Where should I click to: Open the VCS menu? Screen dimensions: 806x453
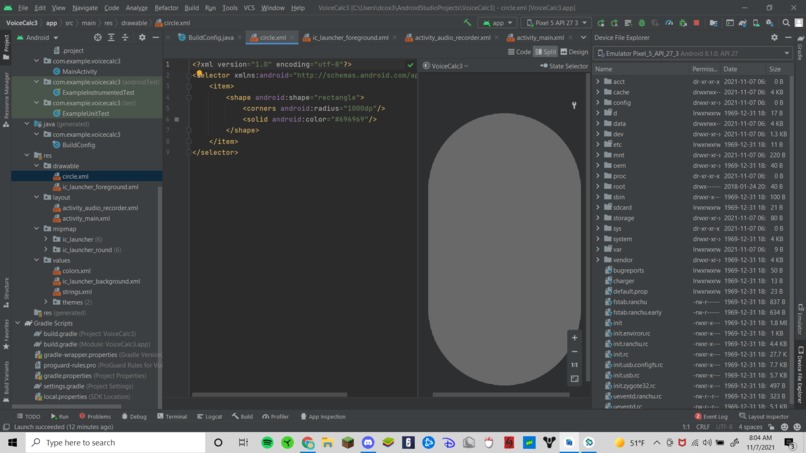click(249, 8)
